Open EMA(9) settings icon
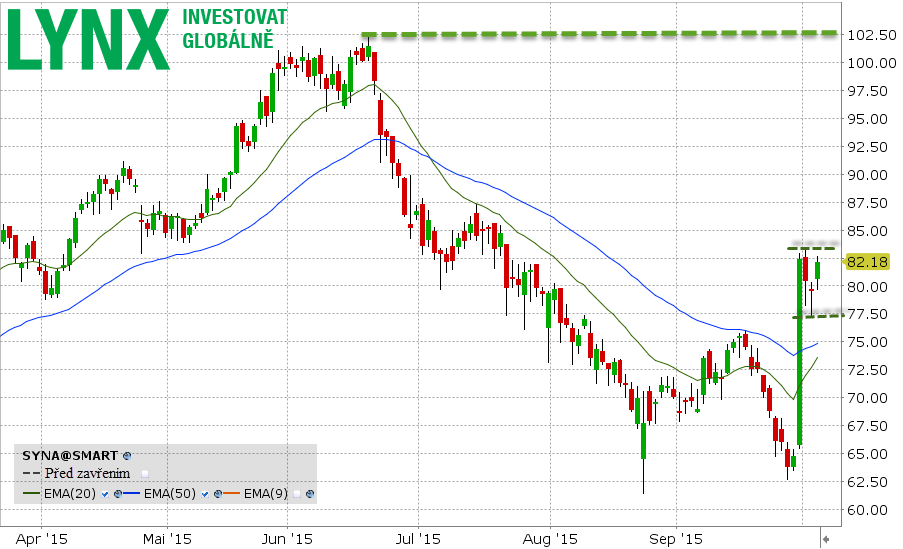The height and width of the screenshot is (549, 903). coord(310,494)
